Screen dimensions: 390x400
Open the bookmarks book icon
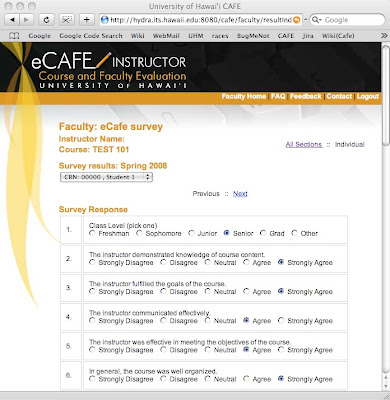click(14, 36)
